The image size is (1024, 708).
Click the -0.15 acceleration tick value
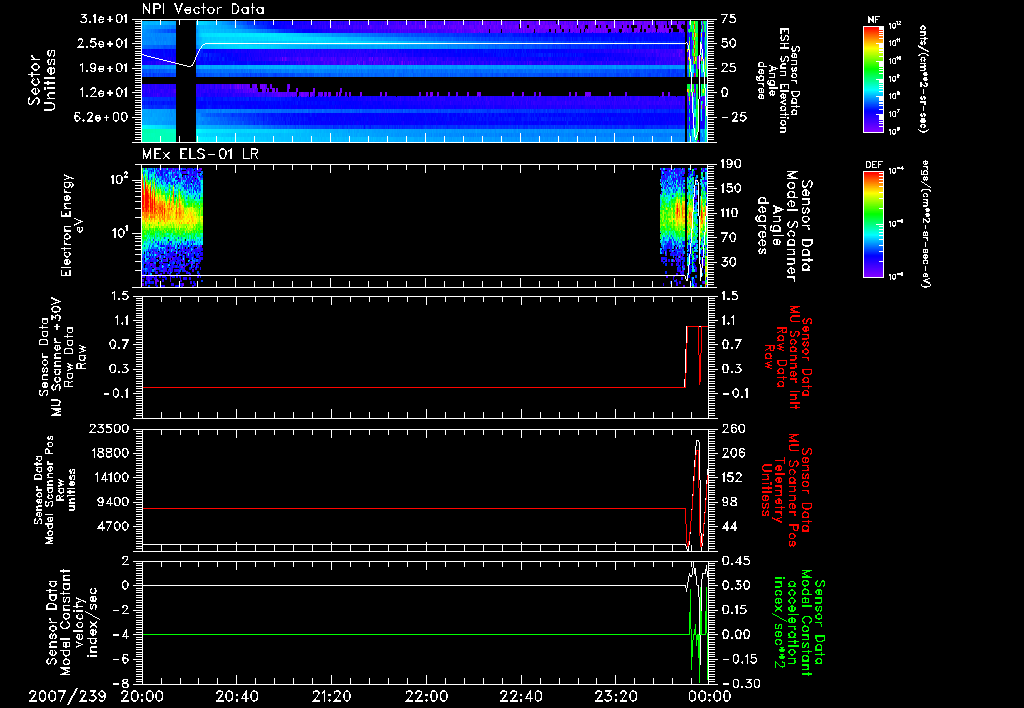[739, 660]
